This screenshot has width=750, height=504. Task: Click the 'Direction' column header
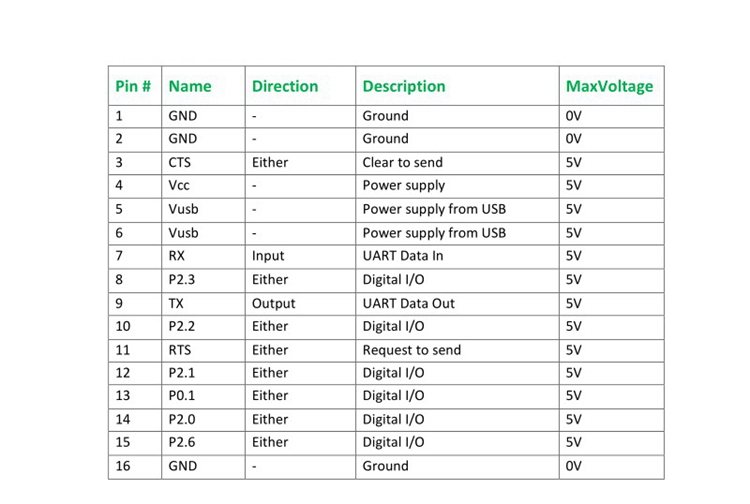pyautogui.click(x=285, y=86)
